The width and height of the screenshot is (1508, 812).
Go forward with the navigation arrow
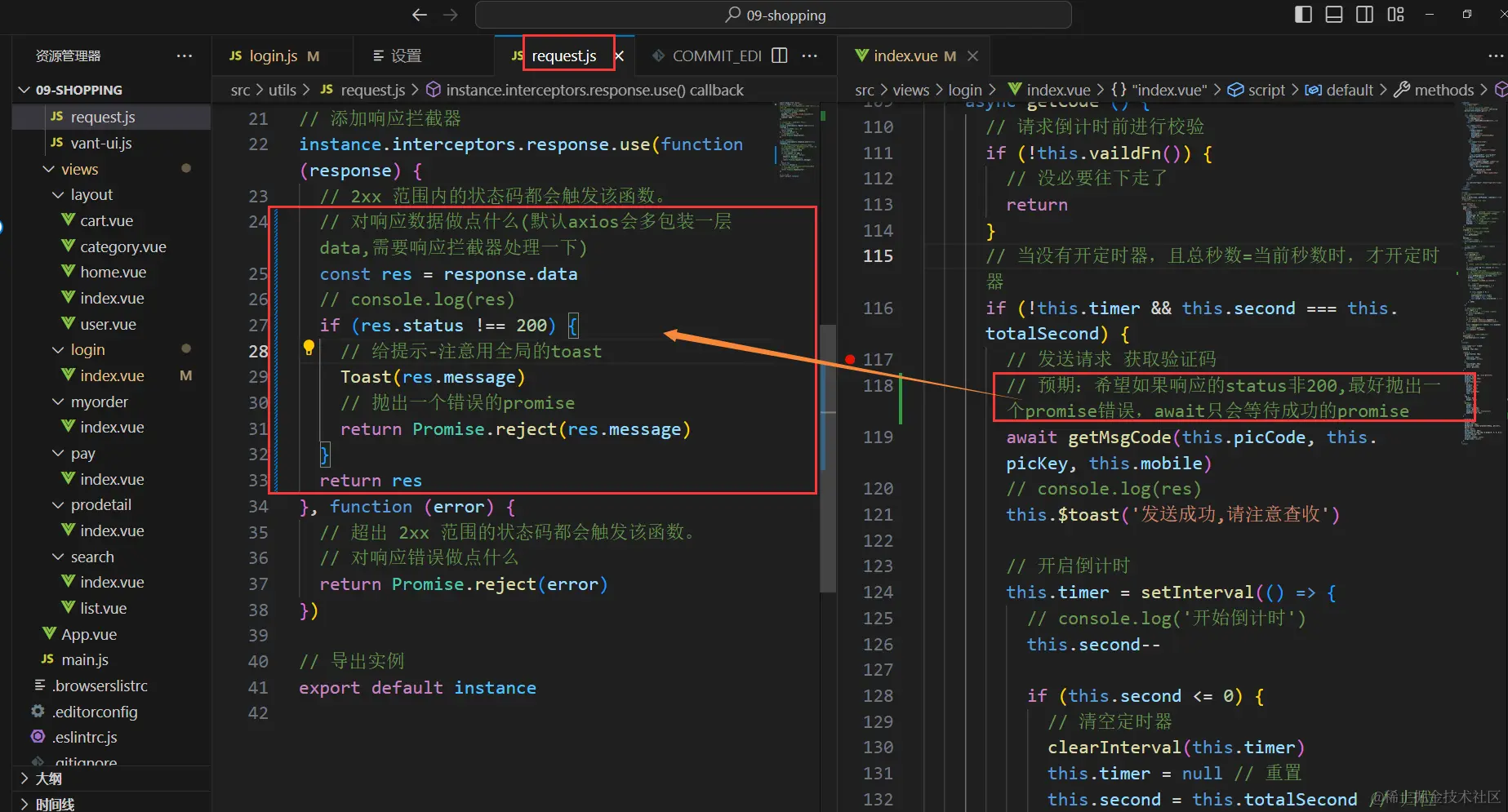coord(450,15)
